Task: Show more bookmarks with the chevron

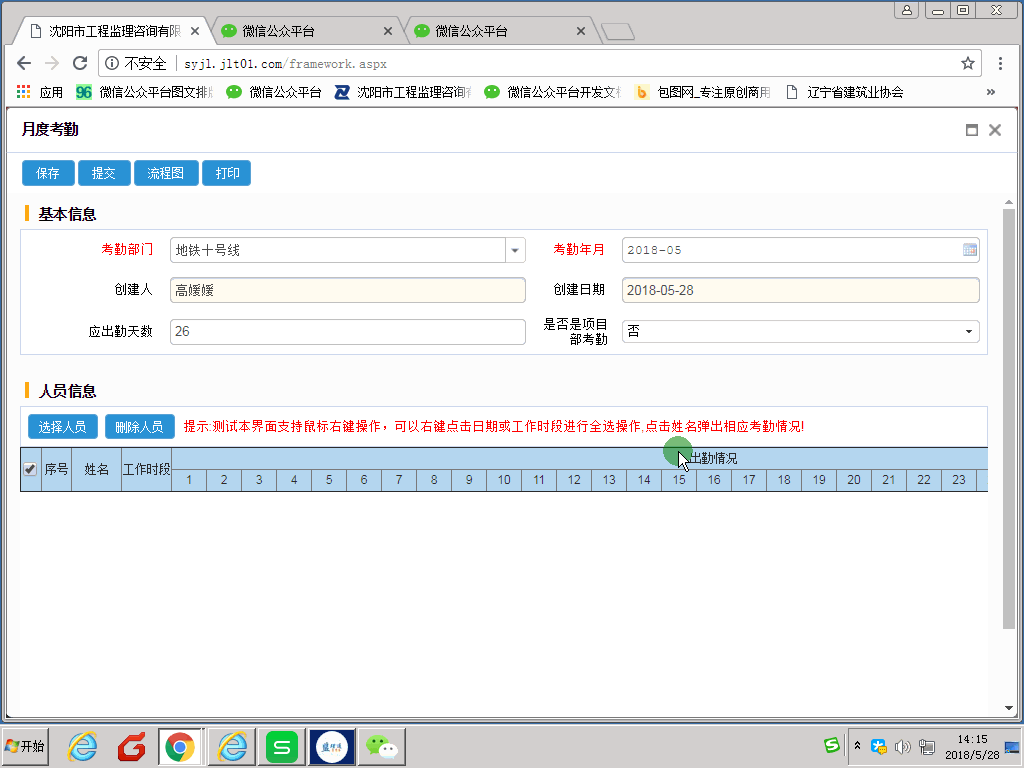Action: pyautogui.click(x=991, y=92)
